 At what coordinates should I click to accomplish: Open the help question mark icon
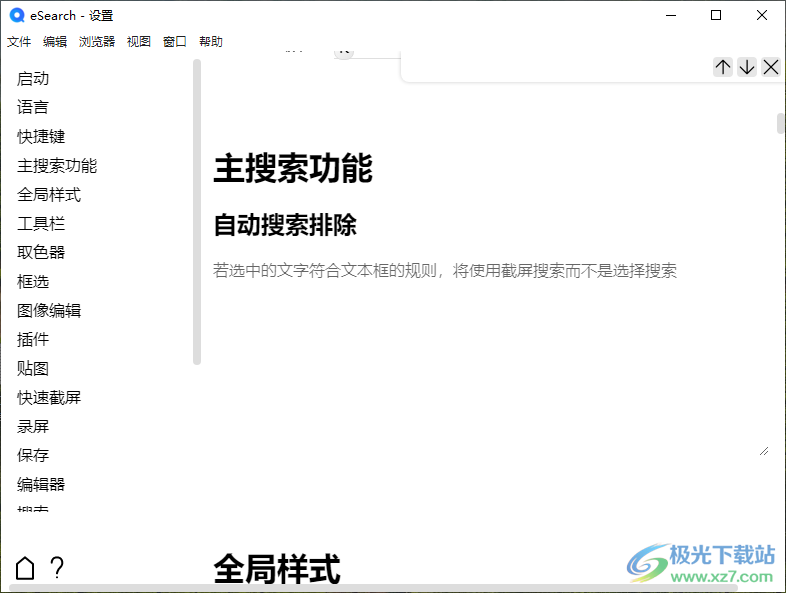click(57, 568)
